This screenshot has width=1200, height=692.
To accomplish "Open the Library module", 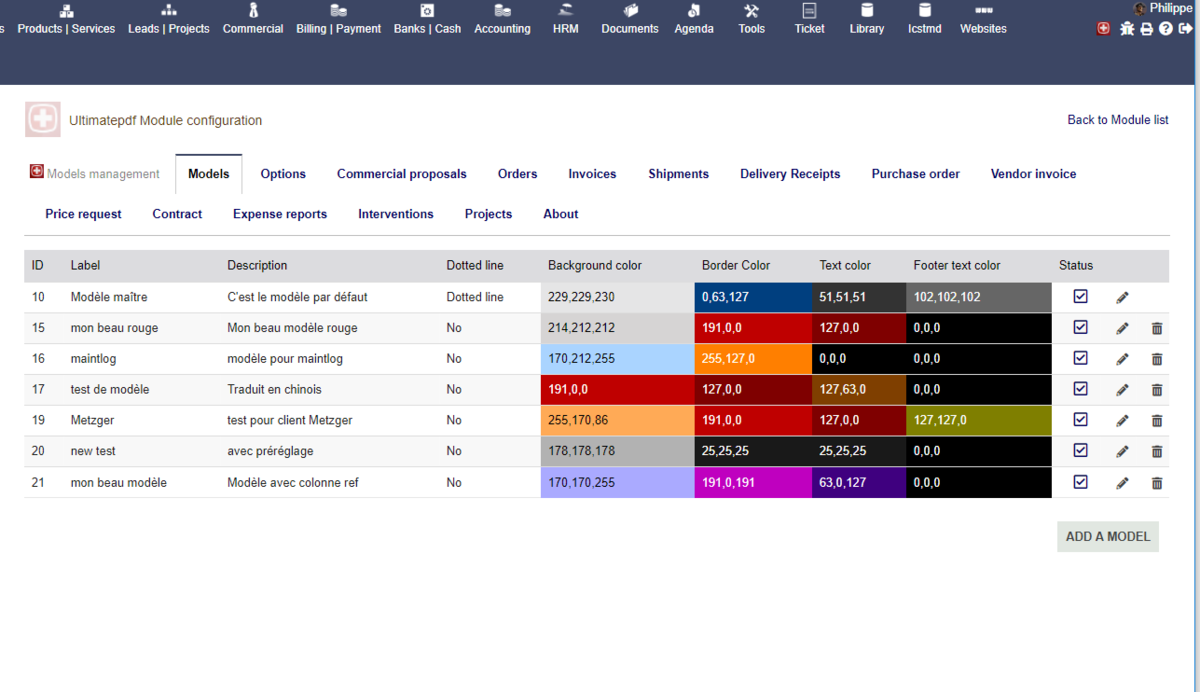I will [867, 19].
